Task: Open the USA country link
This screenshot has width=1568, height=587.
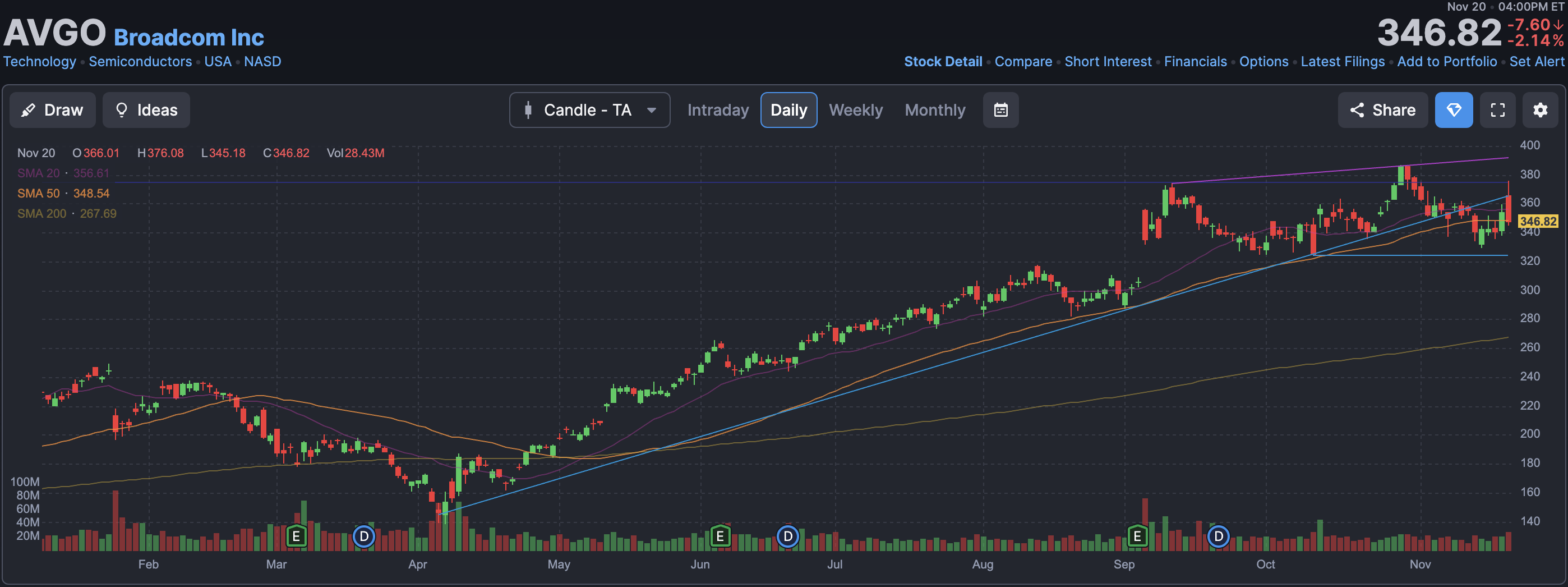Action: (x=217, y=62)
